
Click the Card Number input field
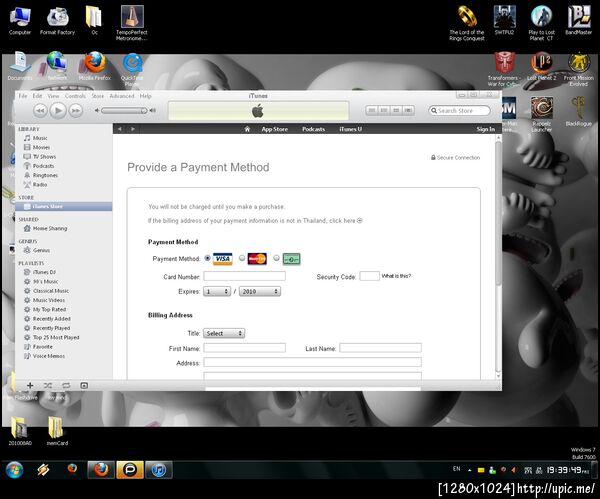(x=245, y=276)
